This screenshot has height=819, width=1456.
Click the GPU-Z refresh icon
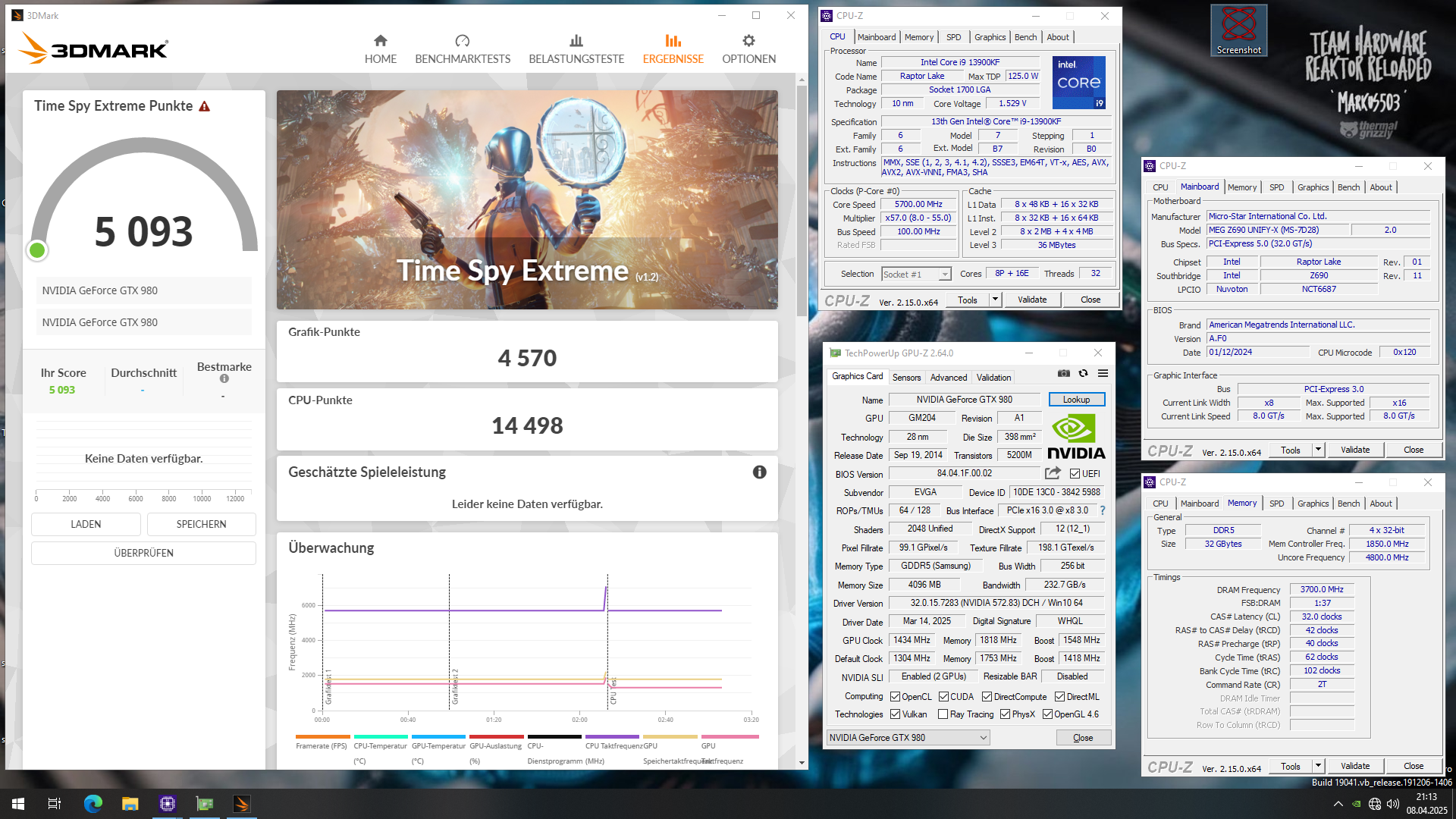1083,373
